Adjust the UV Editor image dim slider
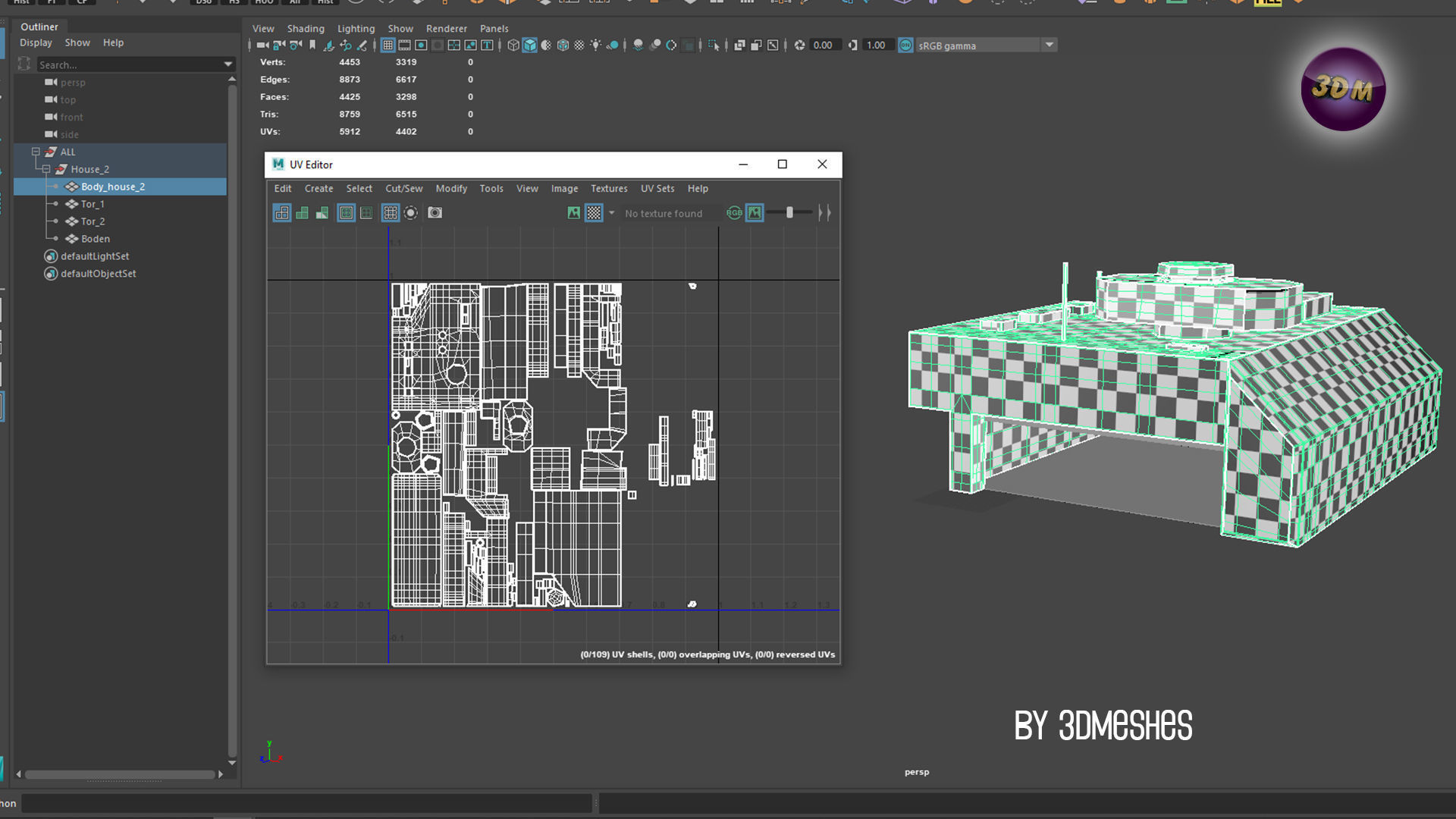The height and width of the screenshot is (819, 1456). point(789,213)
